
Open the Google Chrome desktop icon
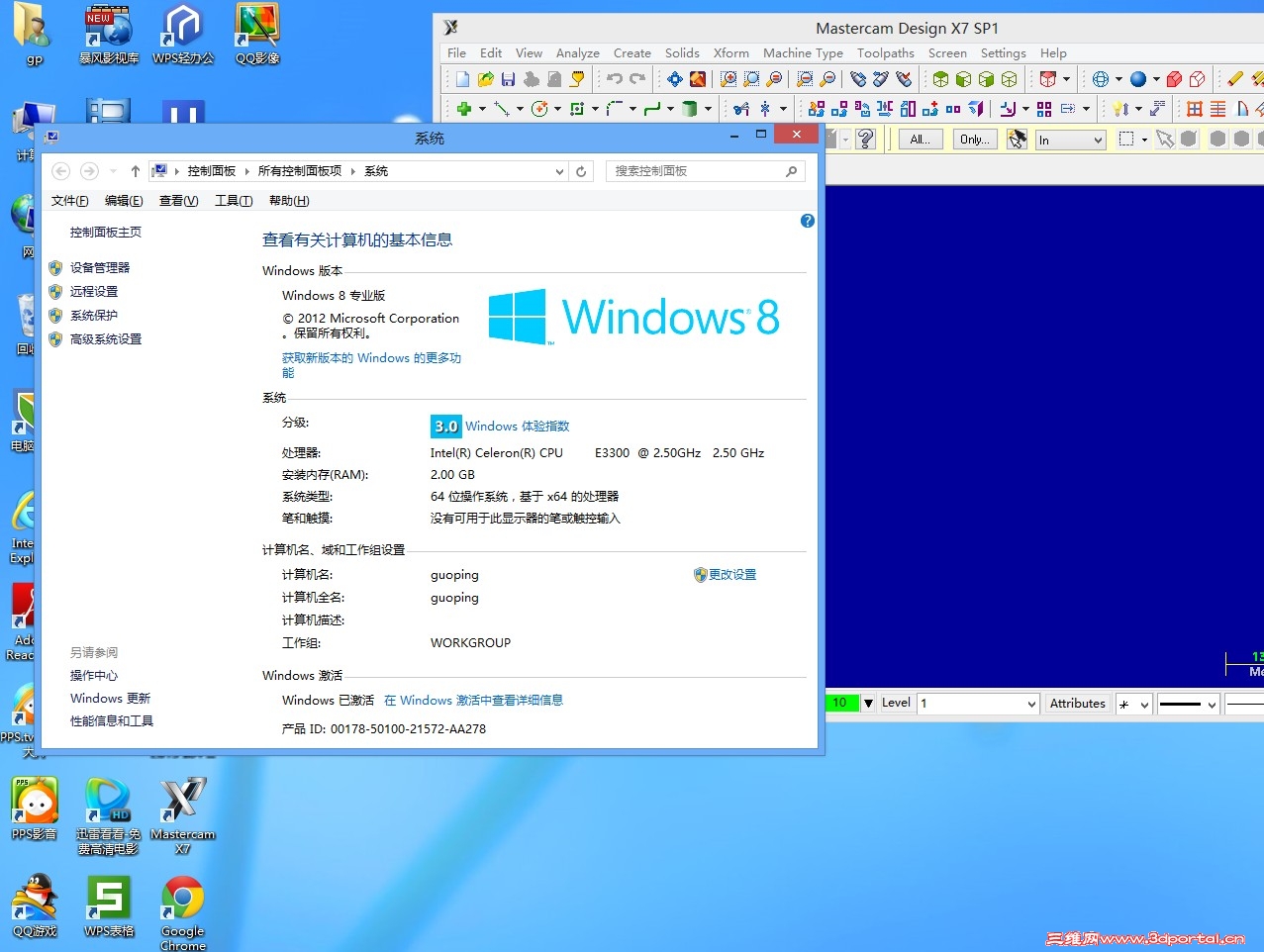[x=183, y=912]
